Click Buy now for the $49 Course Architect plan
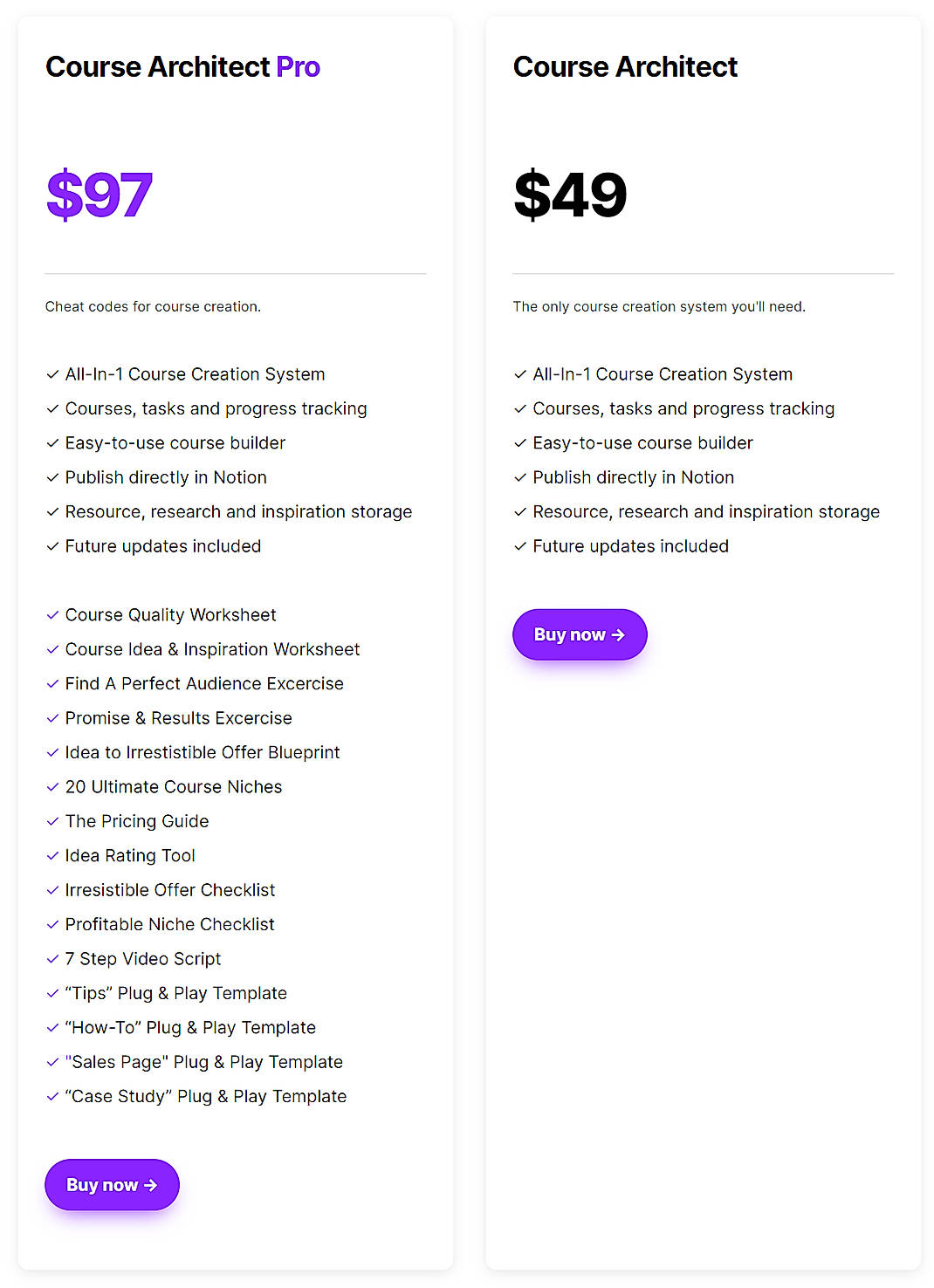The height and width of the screenshot is (1288, 934). pyautogui.click(x=580, y=634)
